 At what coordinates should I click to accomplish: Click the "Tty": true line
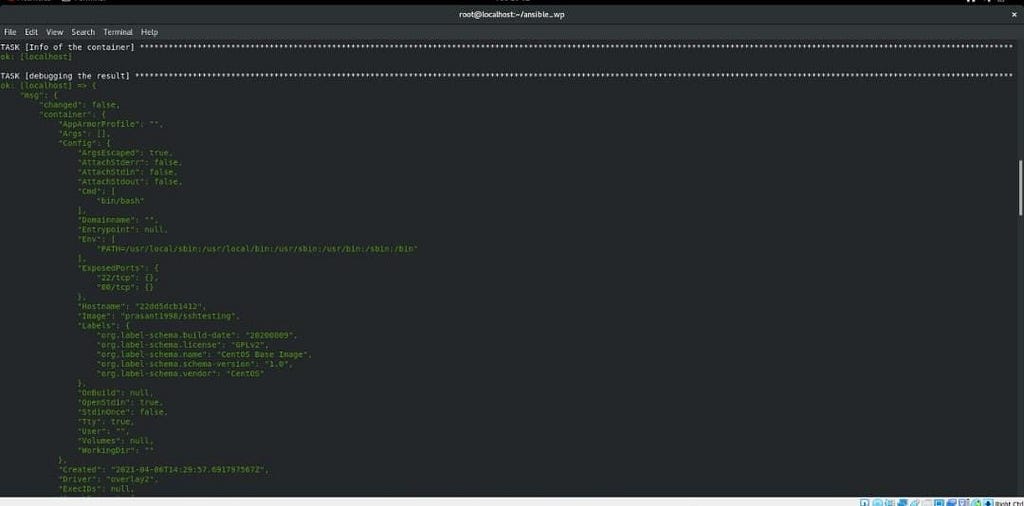click(106, 422)
